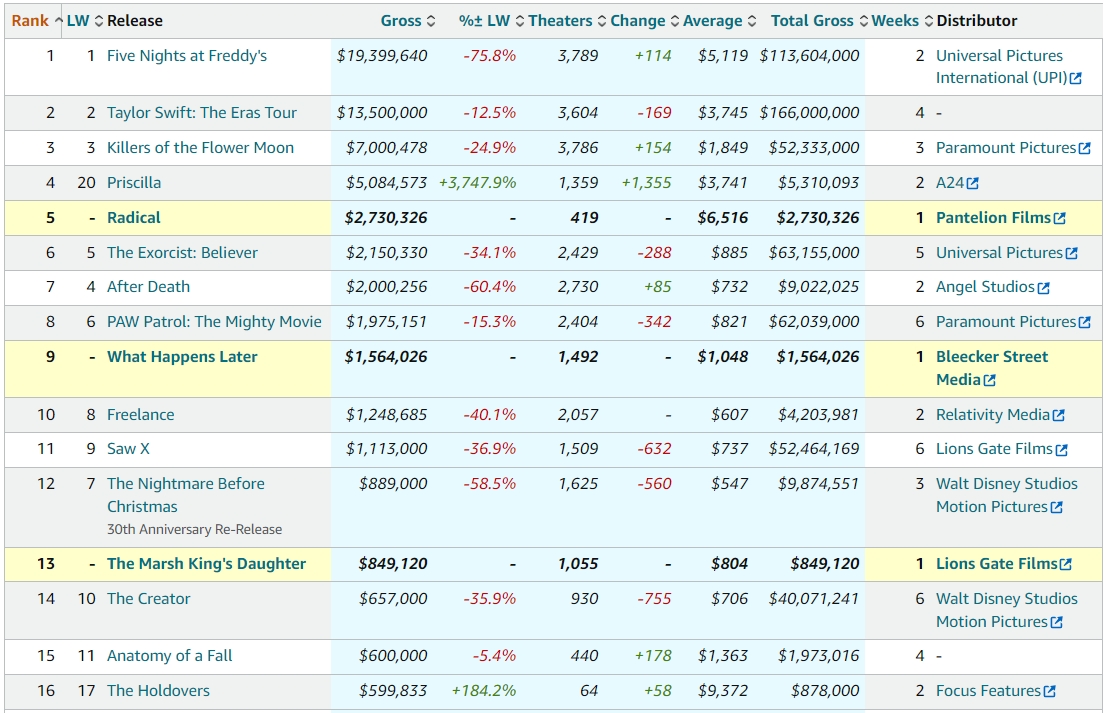Click the external link icon next to Relativity Media
This screenshot has width=1109, height=713.
click(1059, 415)
